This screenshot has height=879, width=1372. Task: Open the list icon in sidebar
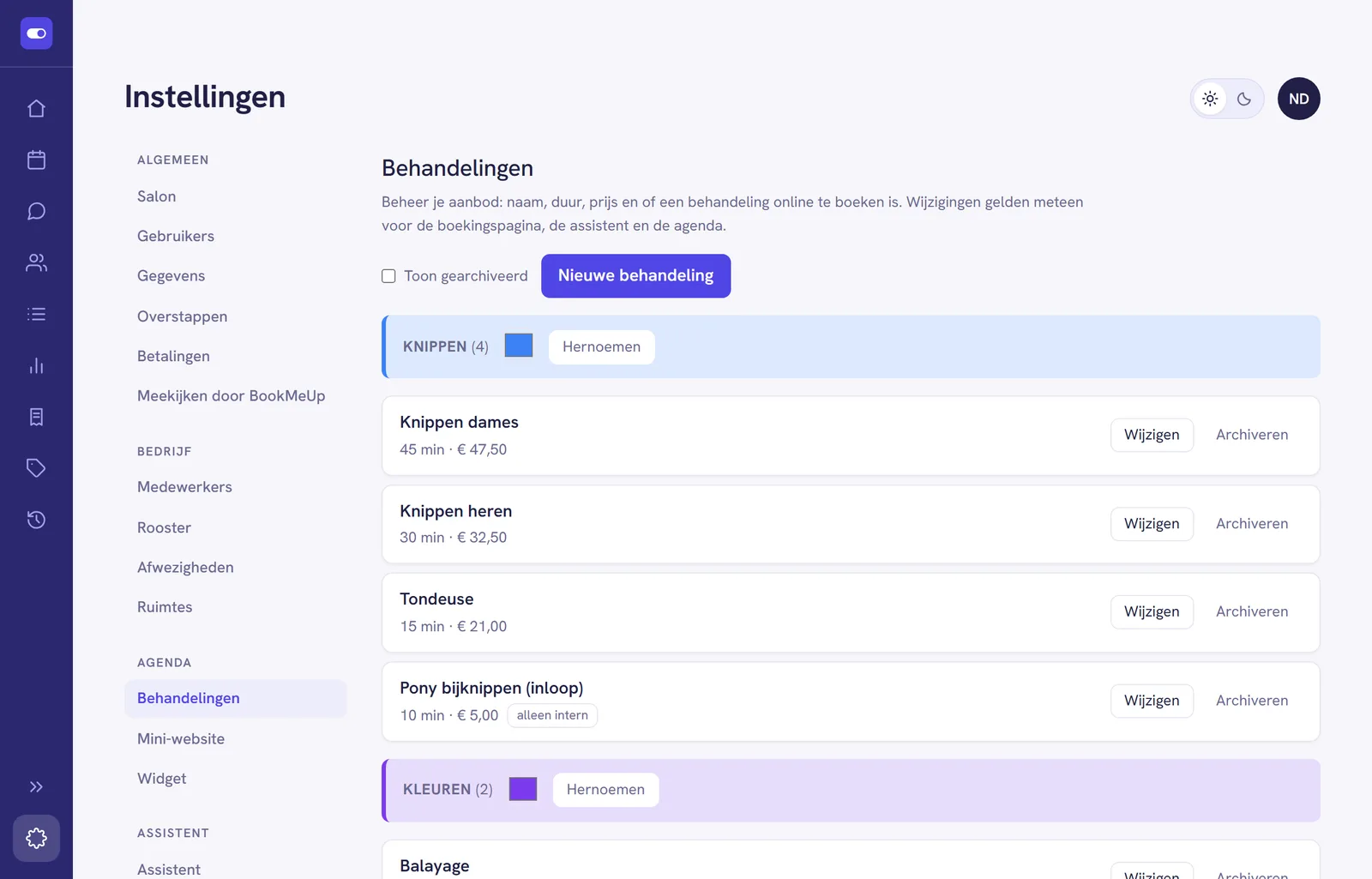coord(36,315)
